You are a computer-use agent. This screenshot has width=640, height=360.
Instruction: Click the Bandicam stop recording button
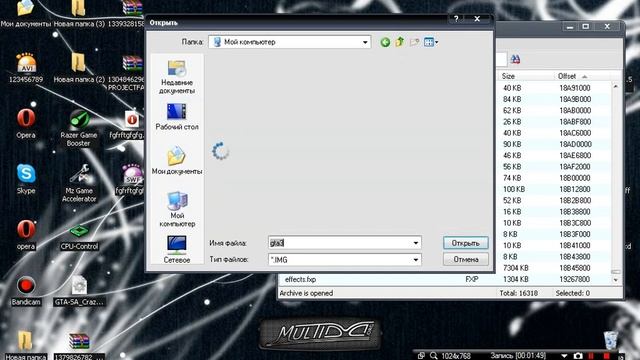click(607, 356)
